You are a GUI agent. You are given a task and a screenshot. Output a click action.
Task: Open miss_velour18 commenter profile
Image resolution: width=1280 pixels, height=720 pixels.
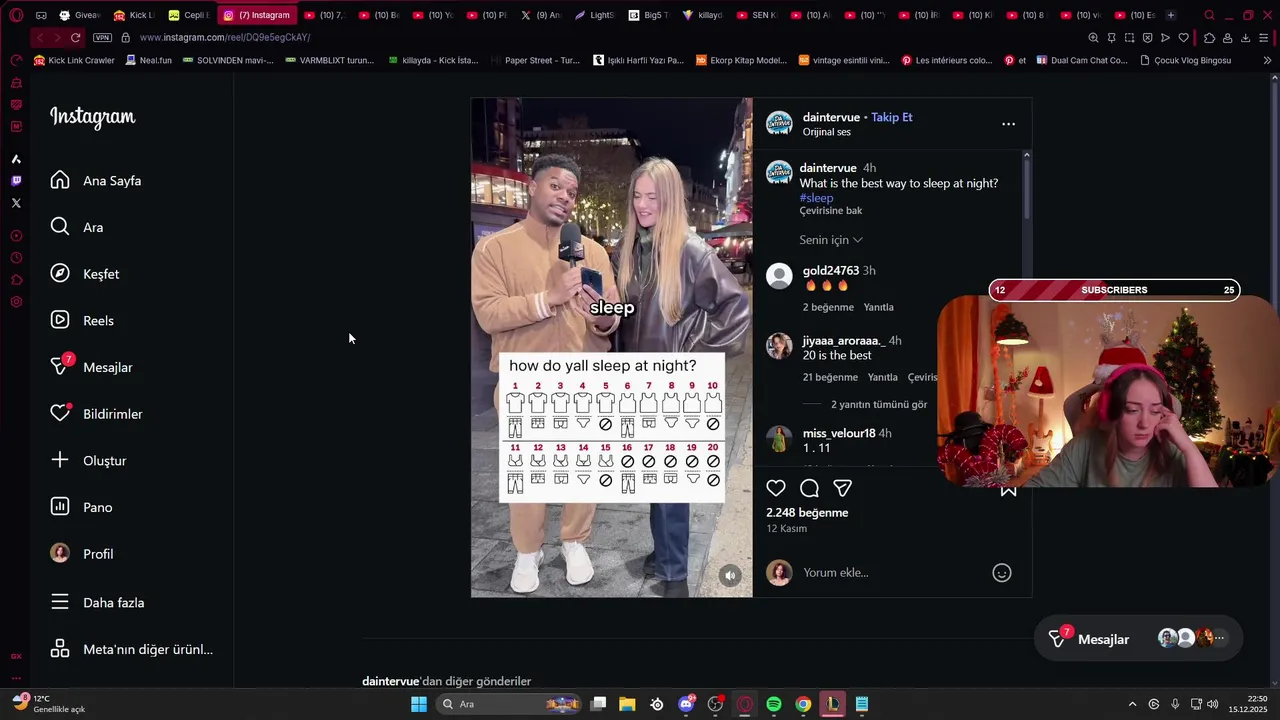[x=839, y=433]
